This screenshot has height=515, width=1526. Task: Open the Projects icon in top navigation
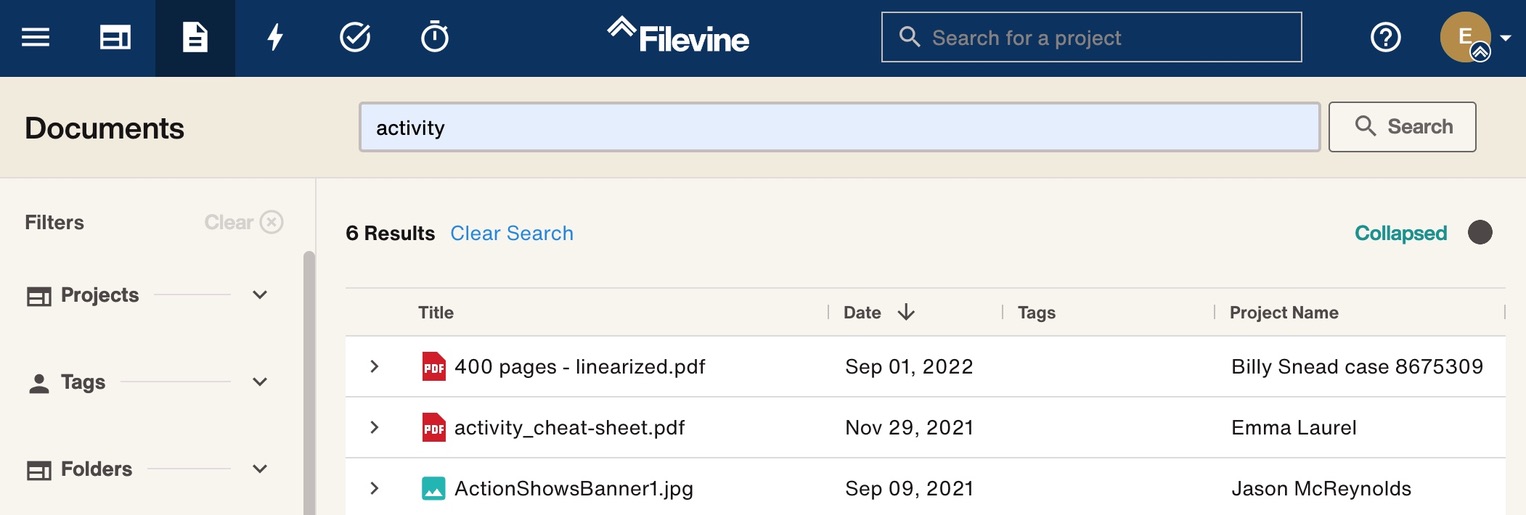(115, 38)
